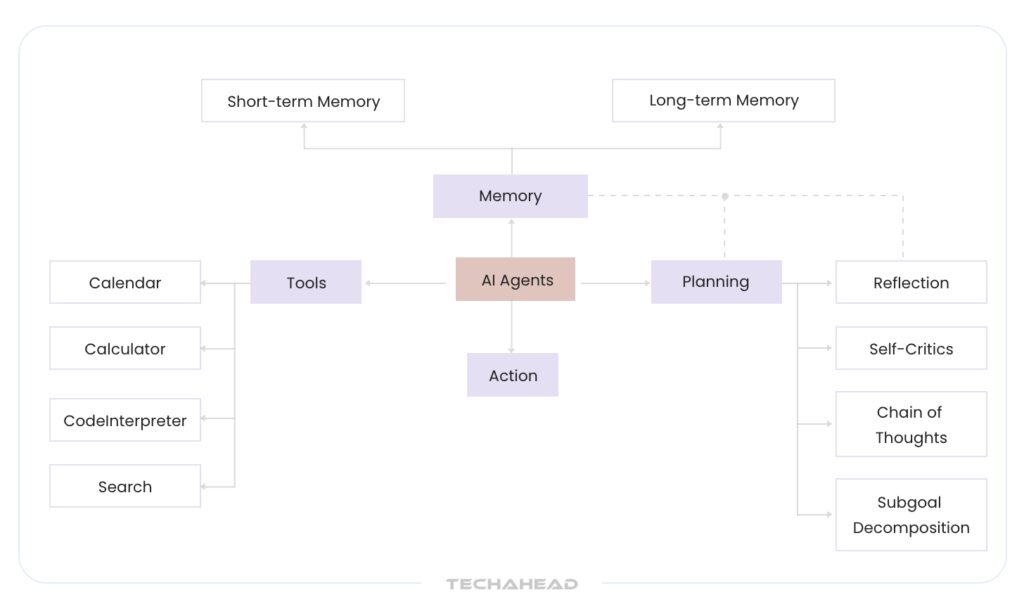Click the Reflection box
The width and height of the screenshot is (1024, 609).
pyautogui.click(x=911, y=282)
